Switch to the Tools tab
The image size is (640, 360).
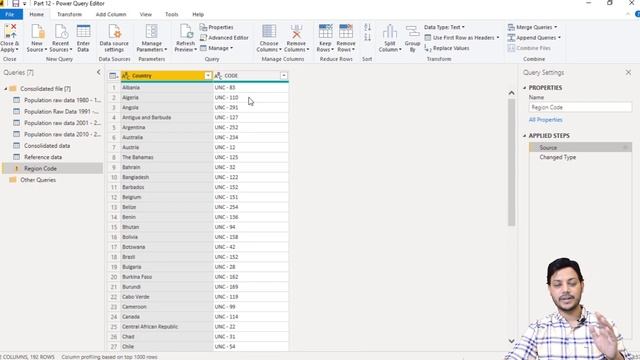[x=171, y=14]
